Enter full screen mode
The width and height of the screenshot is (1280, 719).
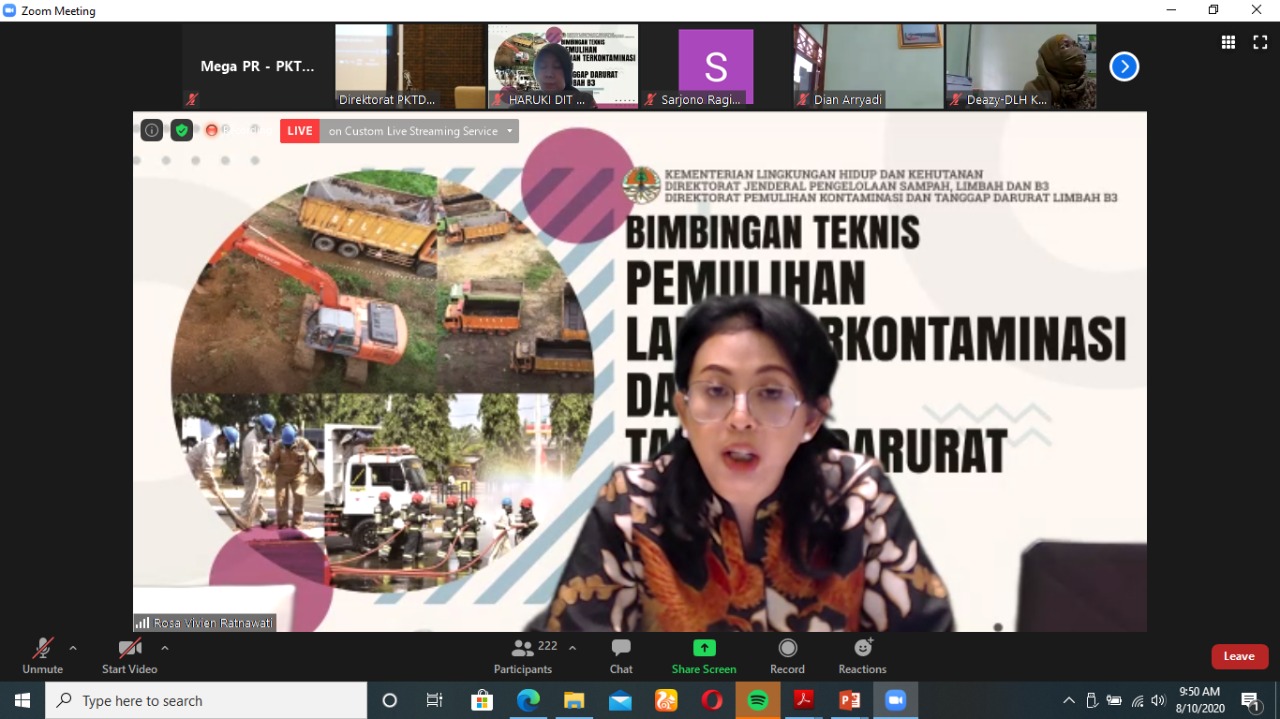pyautogui.click(x=1260, y=42)
